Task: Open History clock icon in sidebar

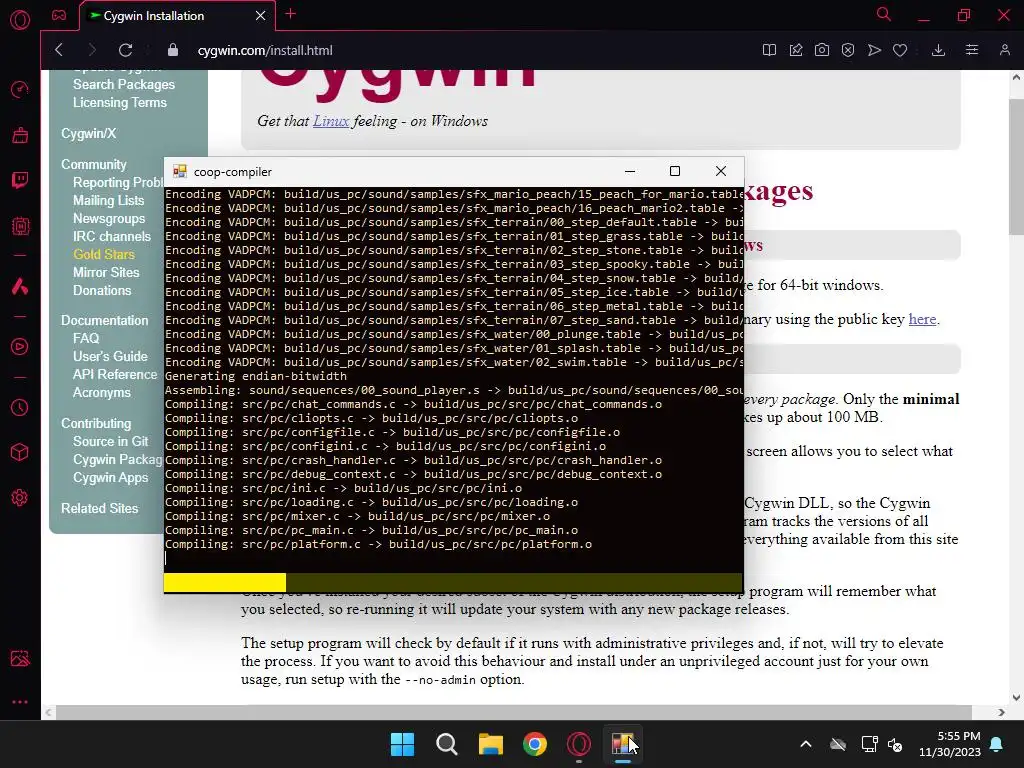Action: tap(20, 408)
